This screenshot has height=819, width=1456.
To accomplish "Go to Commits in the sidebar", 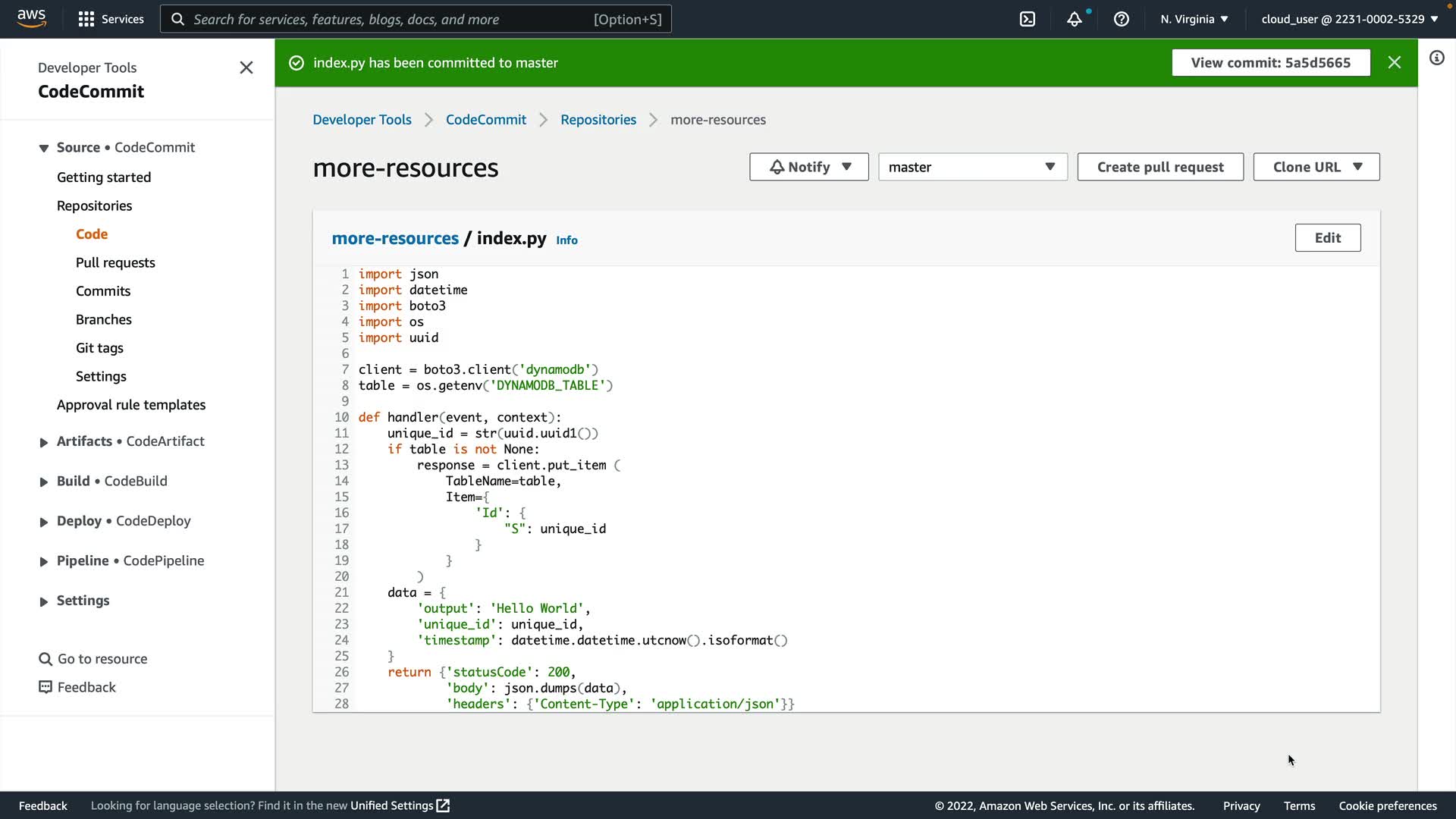I will 103,291.
